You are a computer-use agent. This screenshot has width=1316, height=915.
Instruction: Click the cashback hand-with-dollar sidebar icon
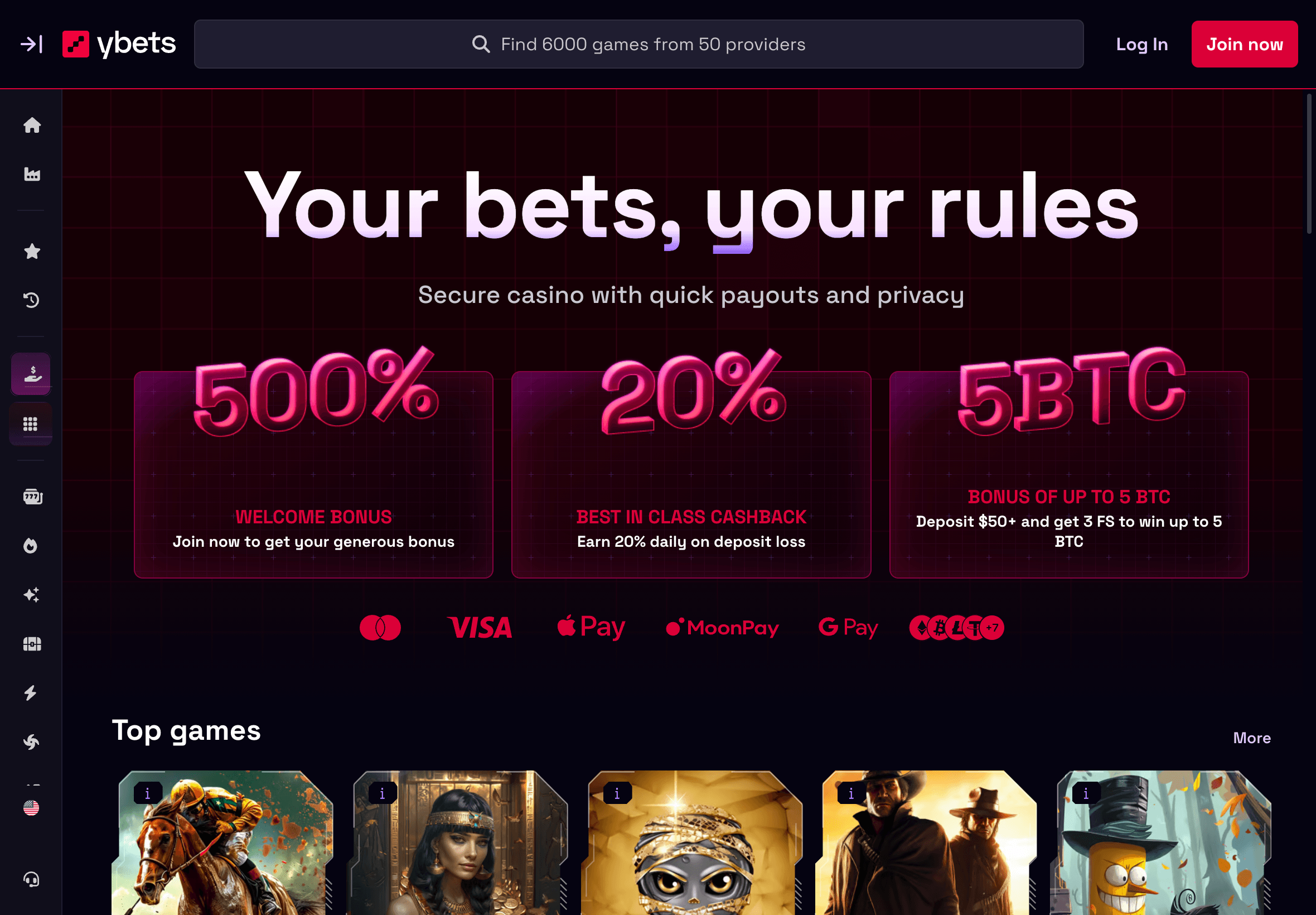coord(31,374)
